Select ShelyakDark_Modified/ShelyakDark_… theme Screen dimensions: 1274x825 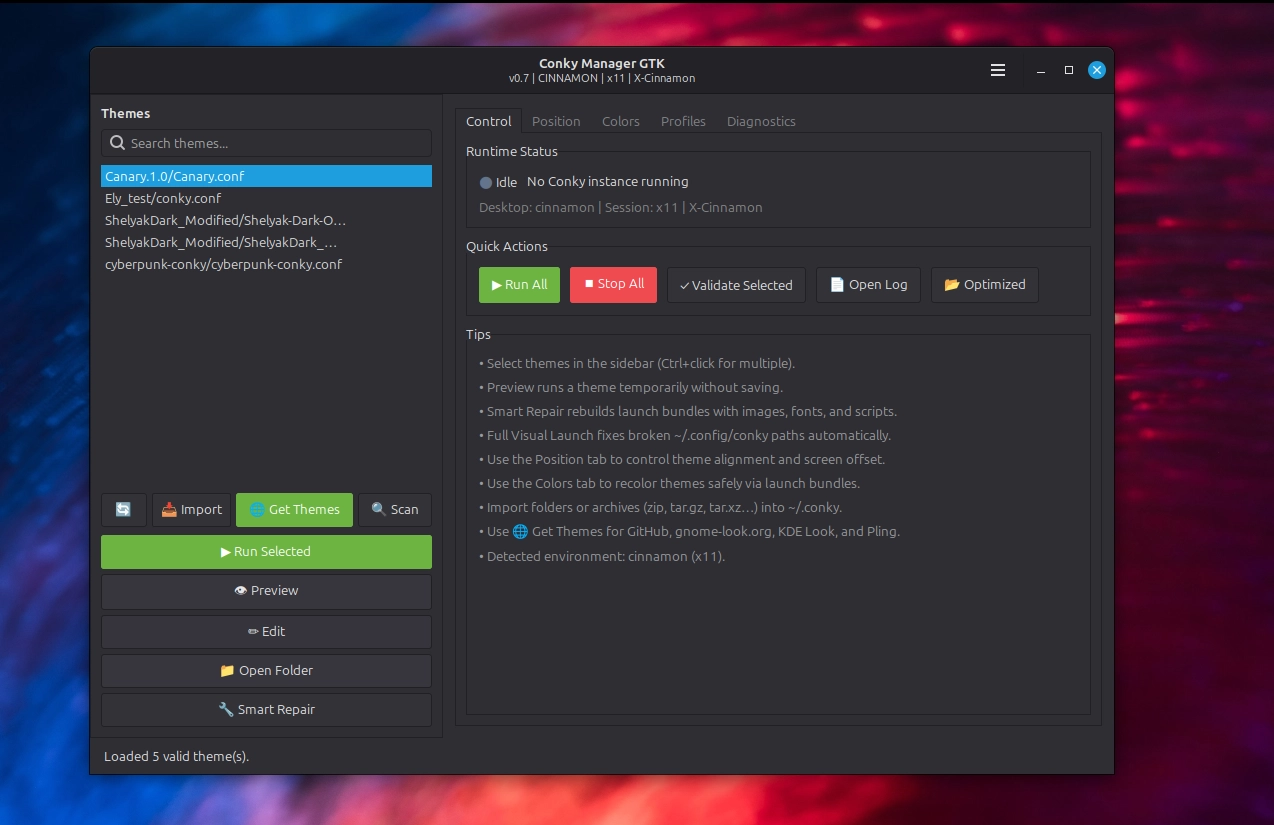point(266,242)
